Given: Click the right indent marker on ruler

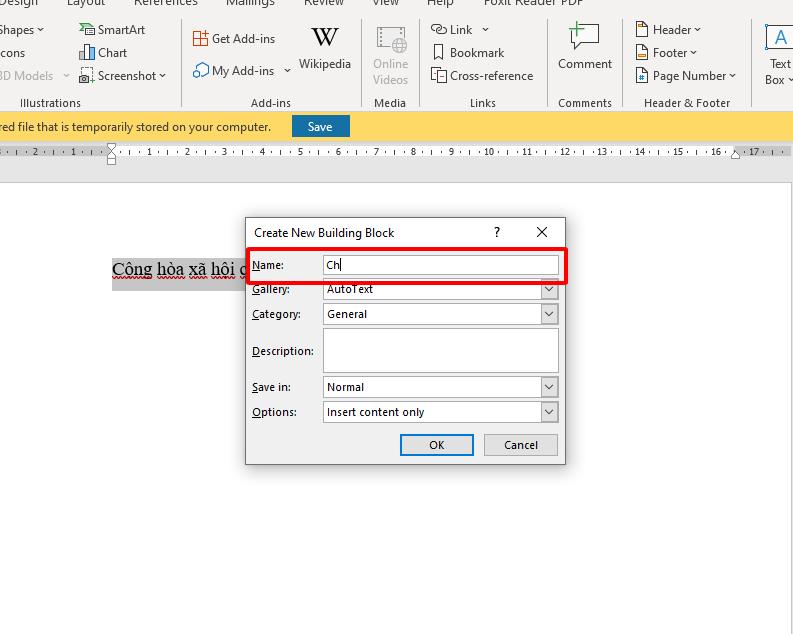Looking at the screenshot, I should 736,154.
